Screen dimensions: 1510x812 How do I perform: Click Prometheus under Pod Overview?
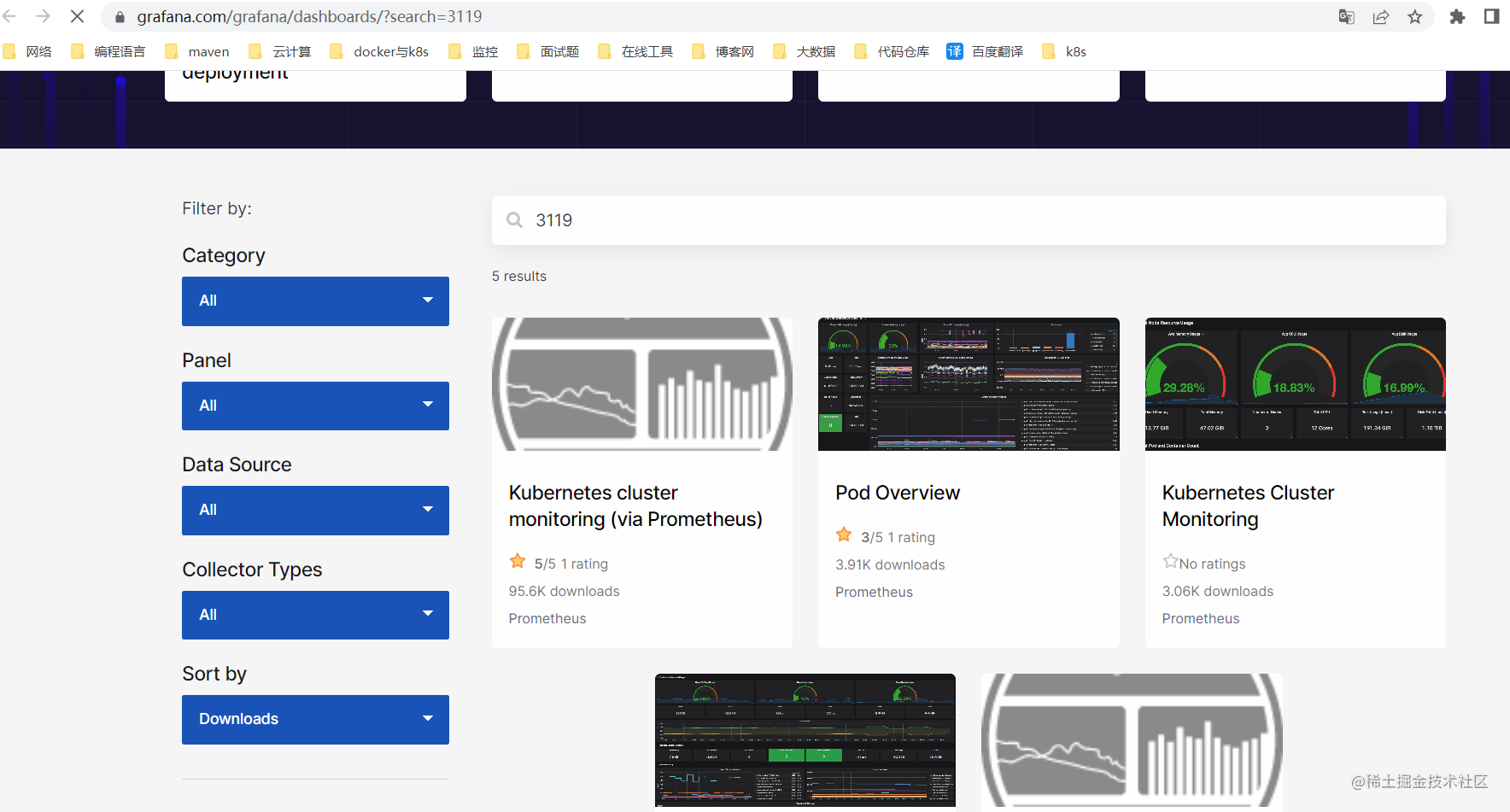pos(874,592)
